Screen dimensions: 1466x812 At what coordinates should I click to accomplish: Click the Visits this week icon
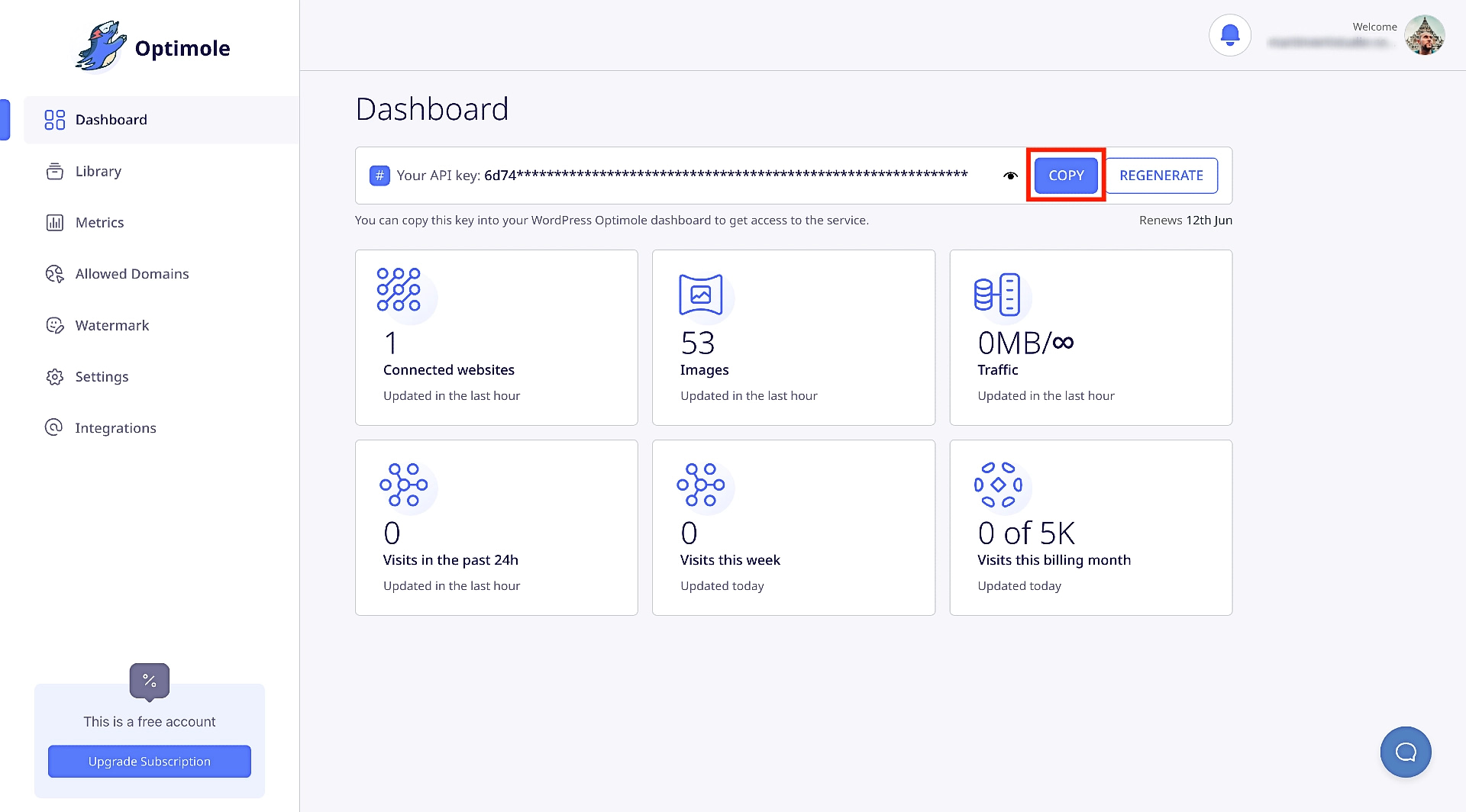click(700, 485)
